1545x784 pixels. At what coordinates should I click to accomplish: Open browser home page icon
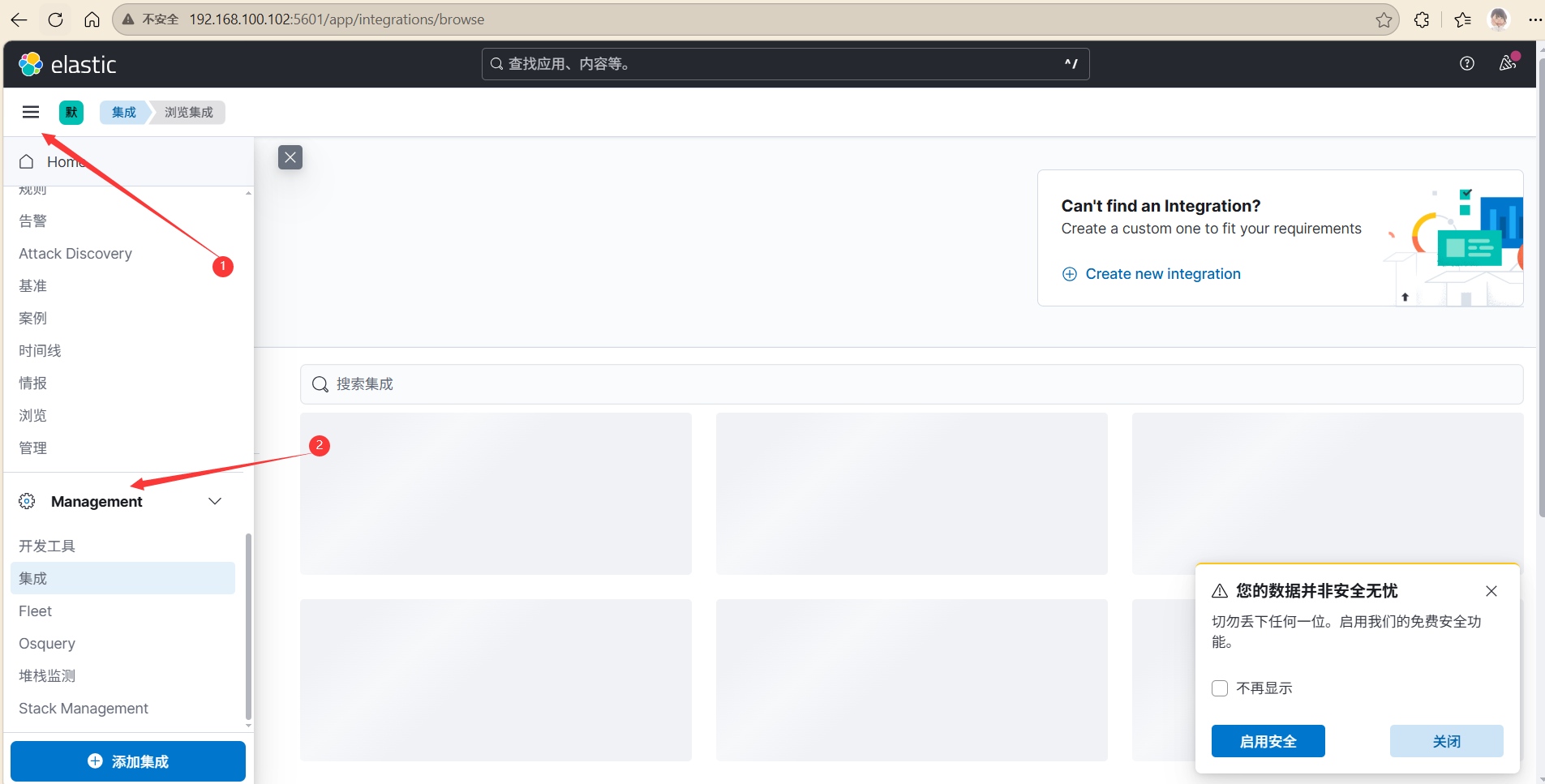tap(92, 19)
